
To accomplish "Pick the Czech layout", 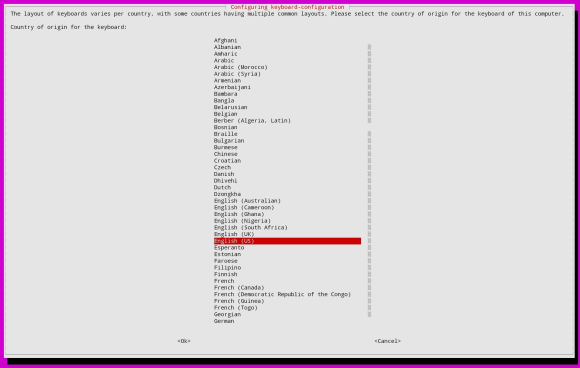I will click(x=222, y=167).
